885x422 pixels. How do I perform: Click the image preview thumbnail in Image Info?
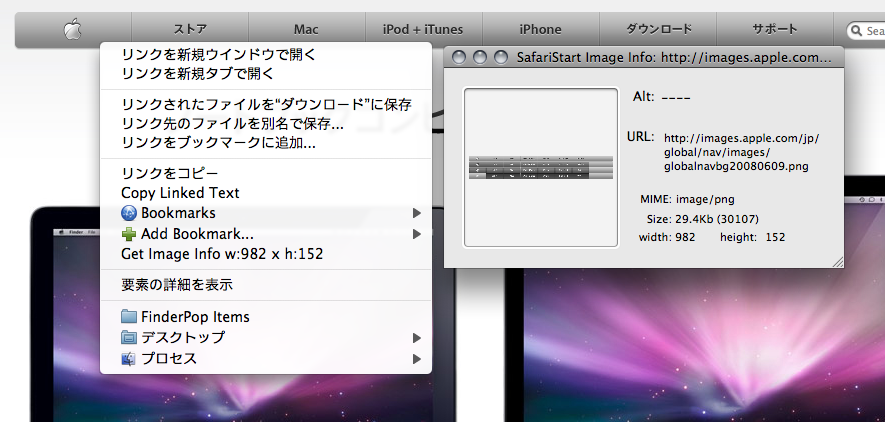[x=541, y=167]
